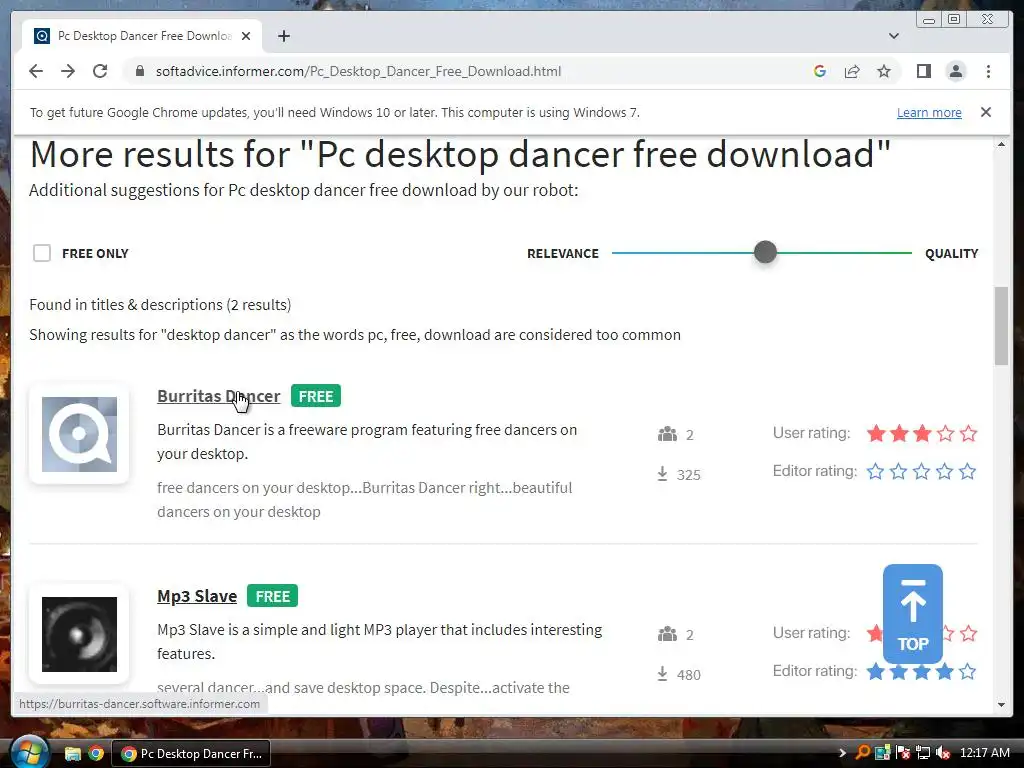Go back to the previous page
Screen dimensions: 1024x768
36,71
